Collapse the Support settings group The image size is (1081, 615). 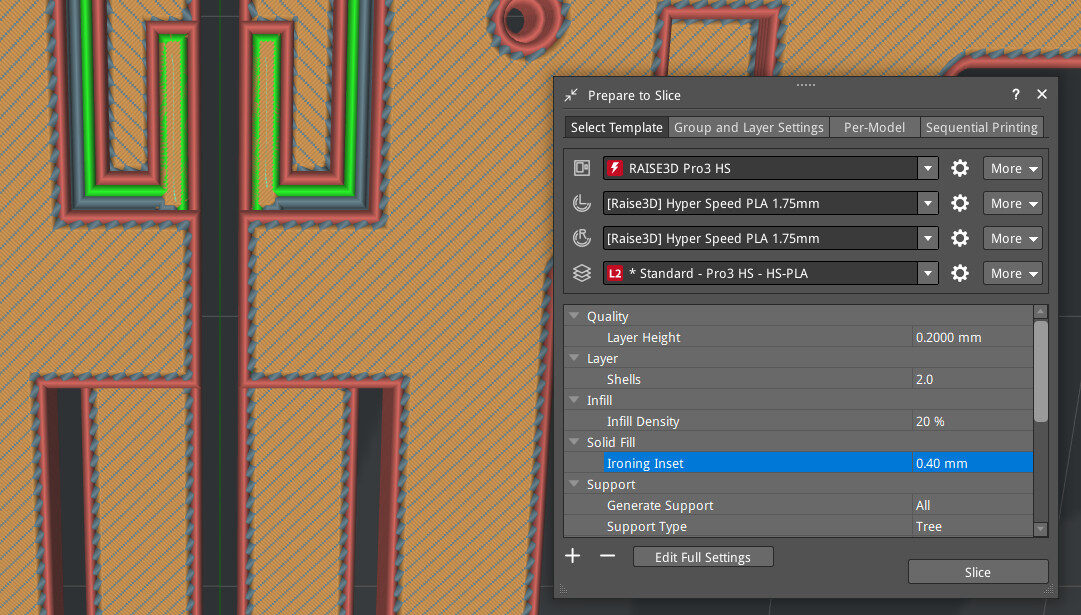[x=574, y=484]
